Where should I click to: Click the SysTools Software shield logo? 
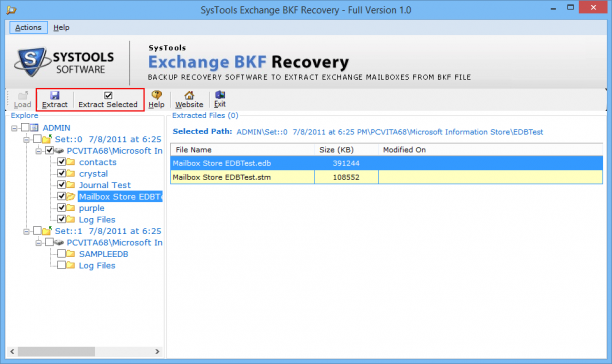click(x=32, y=62)
